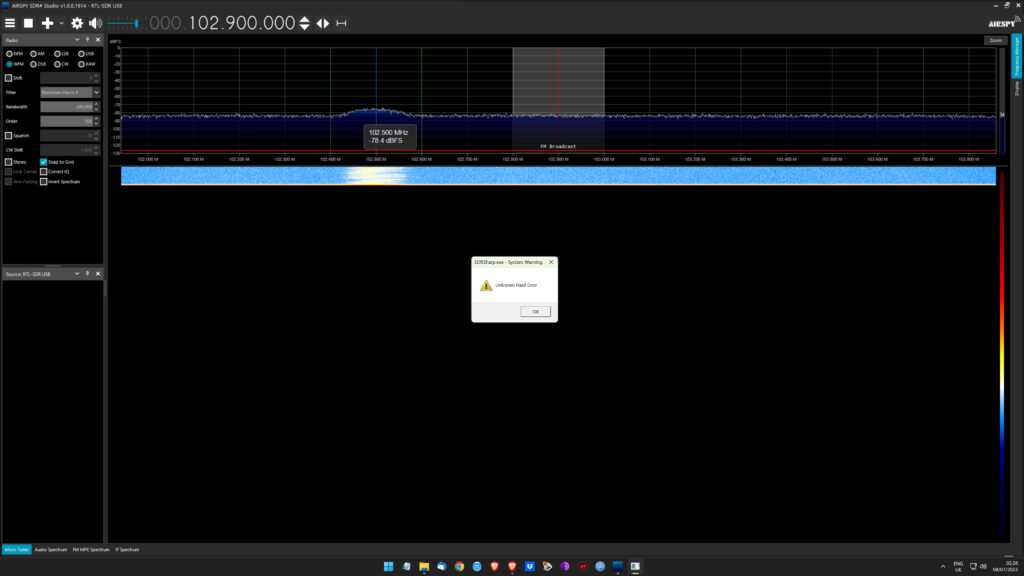
Task: Pin the Radio panel
Action: [88, 40]
